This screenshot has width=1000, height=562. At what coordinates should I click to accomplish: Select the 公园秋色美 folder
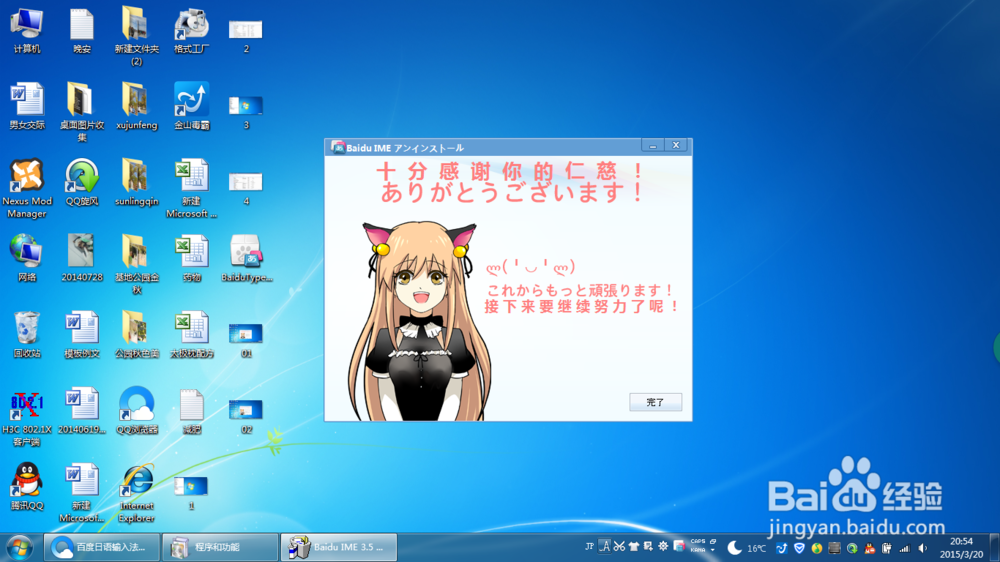(x=136, y=335)
